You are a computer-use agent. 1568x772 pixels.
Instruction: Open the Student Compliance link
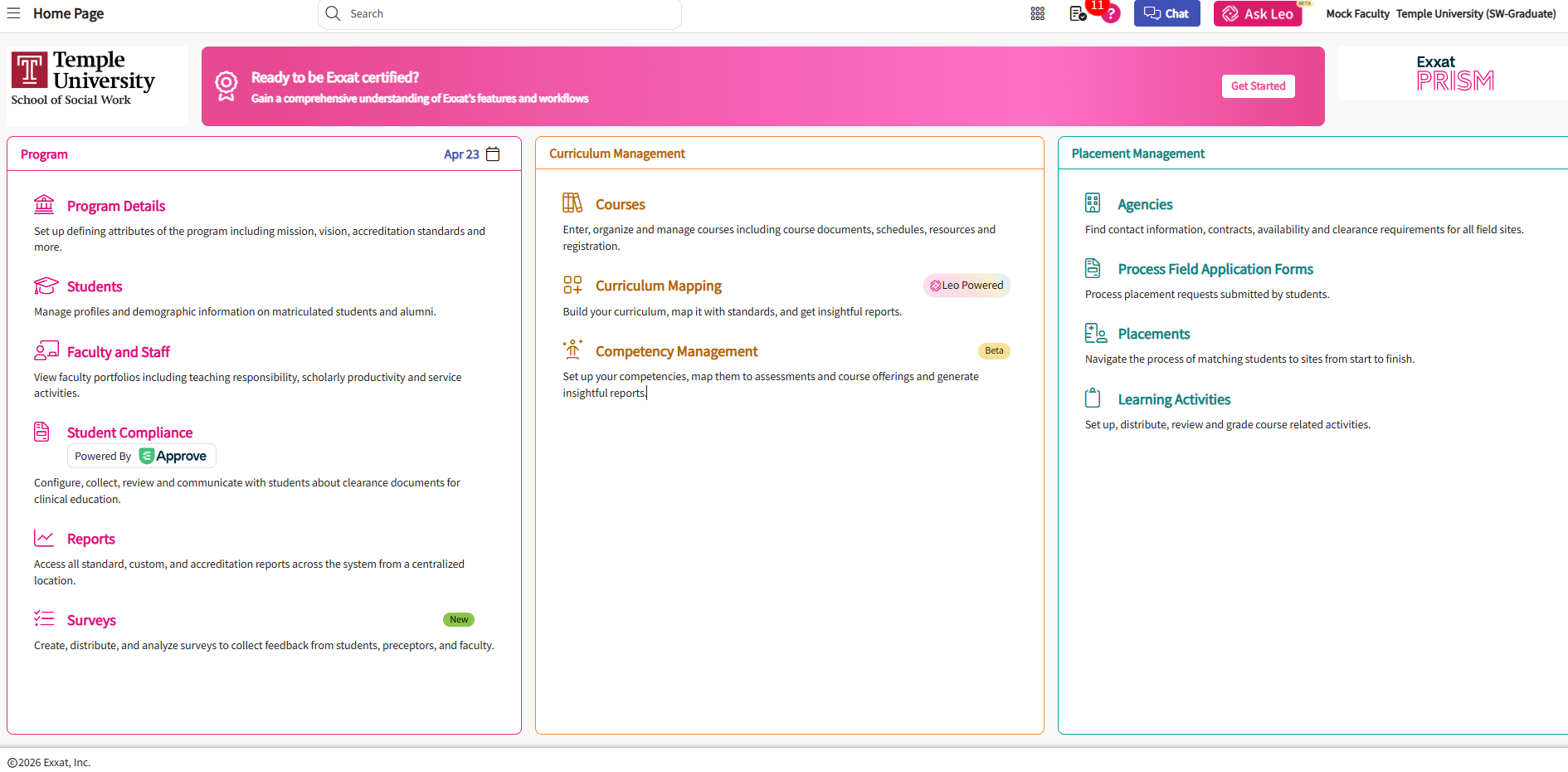(129, 432)
